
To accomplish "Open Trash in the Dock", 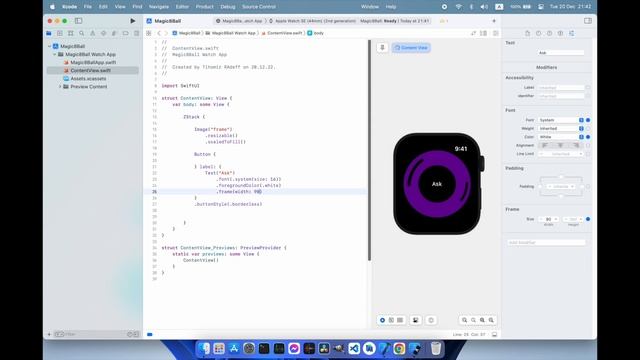I will click(x=436, y=348).
